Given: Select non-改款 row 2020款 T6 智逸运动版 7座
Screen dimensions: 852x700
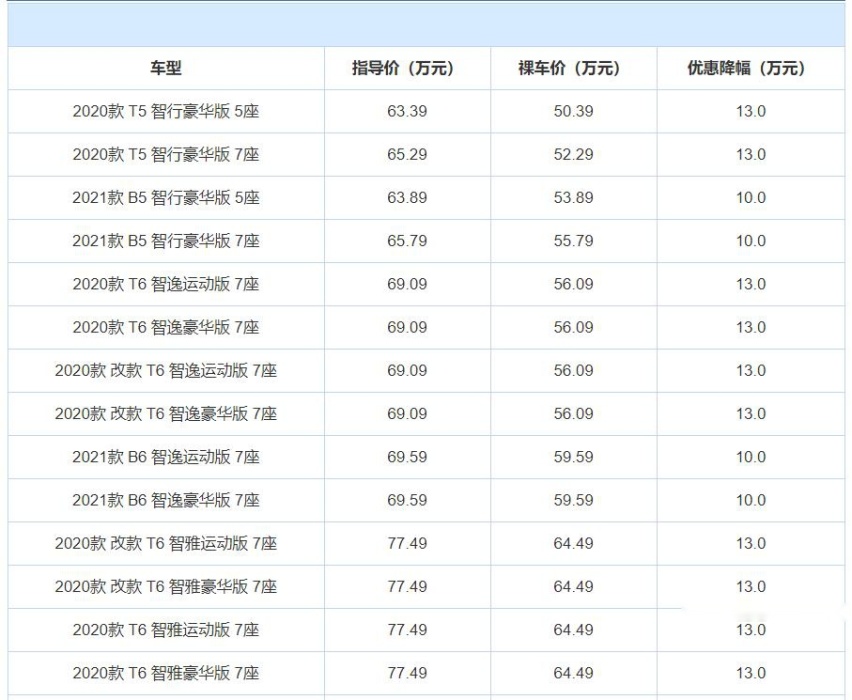Looking at the screenshot, I should point(166,284).
